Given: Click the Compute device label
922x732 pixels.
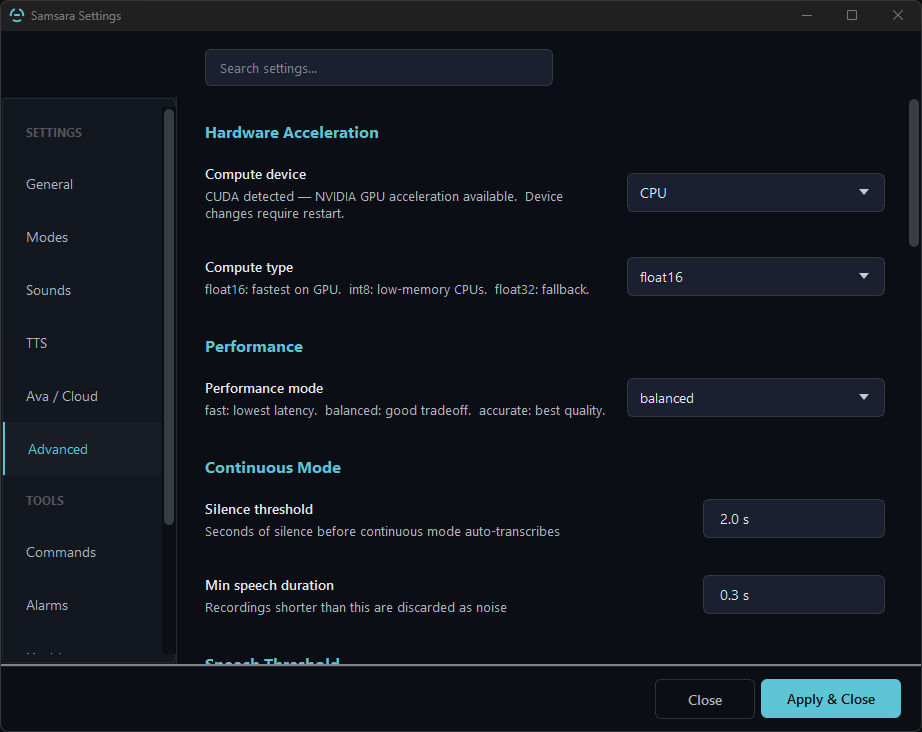Looking at the screenshot, I should [255, 175].
